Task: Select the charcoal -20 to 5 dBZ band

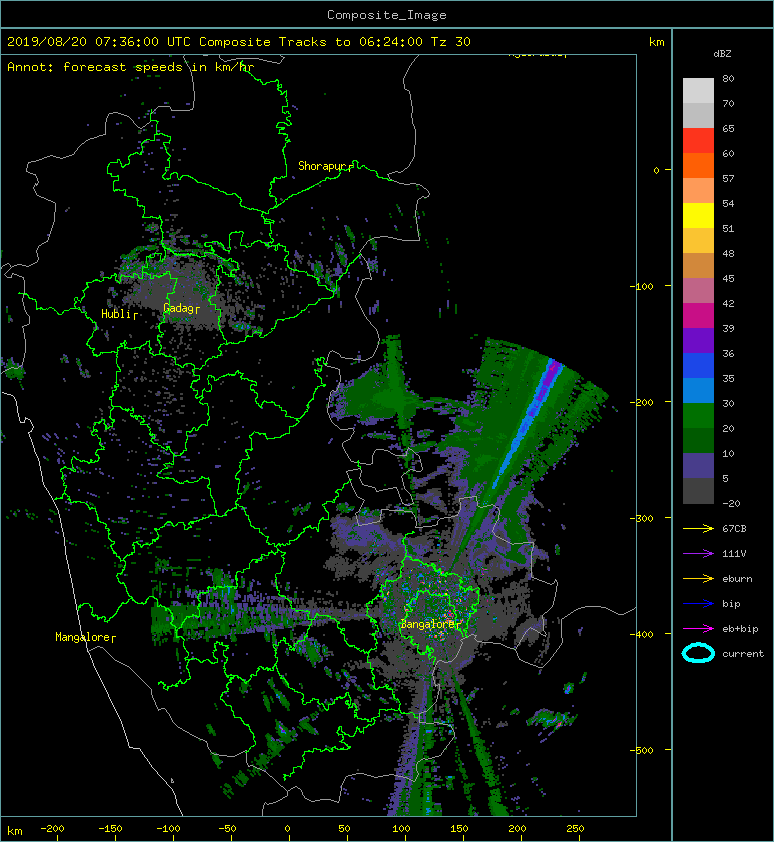Action: (698, 491)
